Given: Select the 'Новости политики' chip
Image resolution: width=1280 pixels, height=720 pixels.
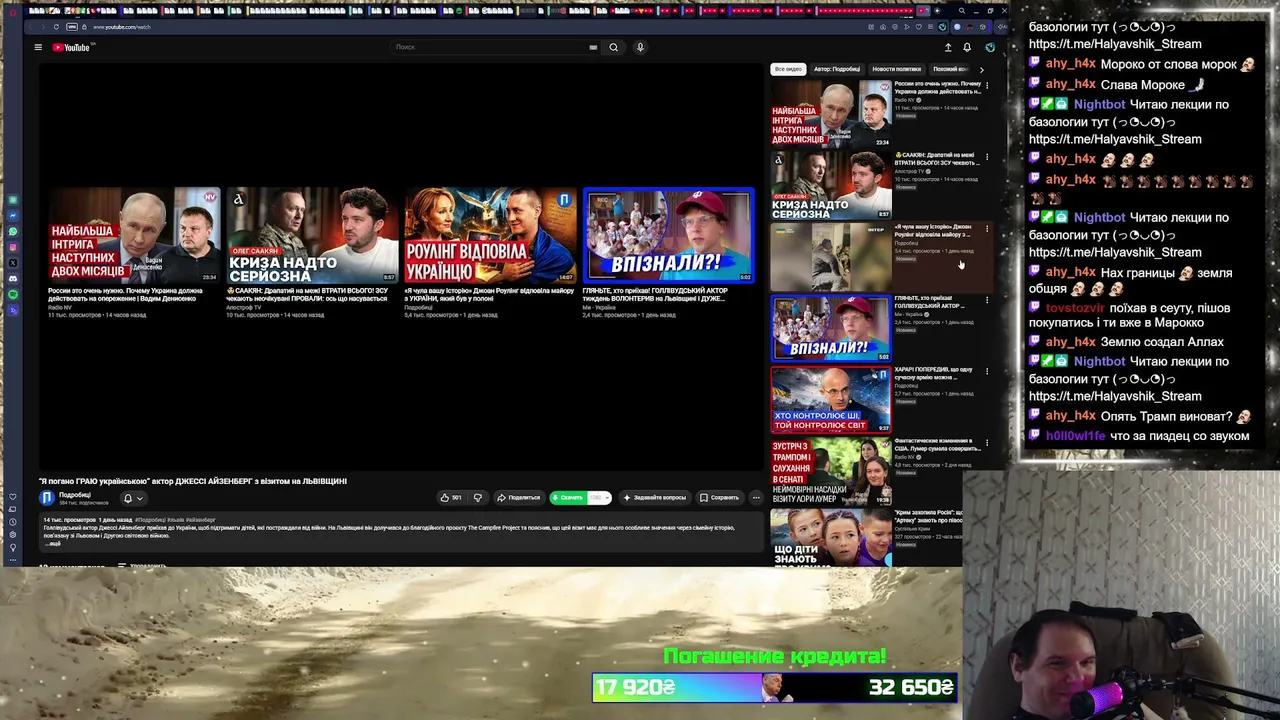Looking at the screenshot, I should pyautogui.click(x=896, y=69).
